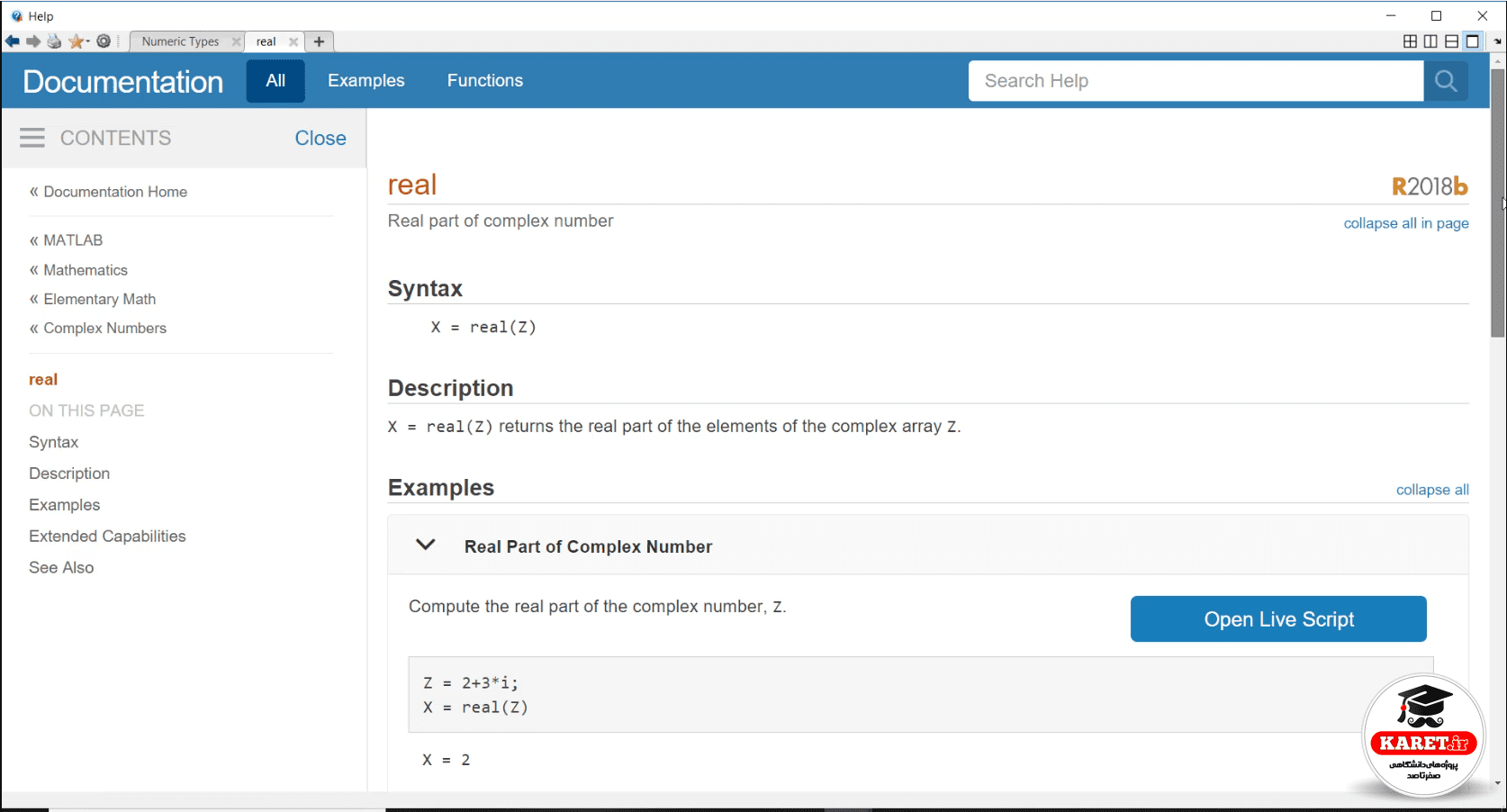Go forward with the gray forward arrow
Viewport: 1507px width, 812px height.
click(x=33, y=41)
